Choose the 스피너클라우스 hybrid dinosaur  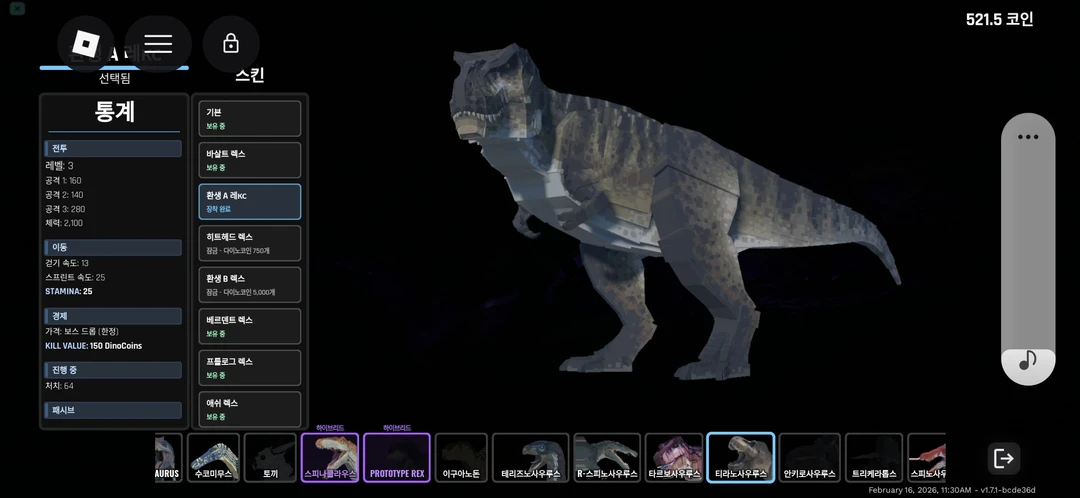330,457
